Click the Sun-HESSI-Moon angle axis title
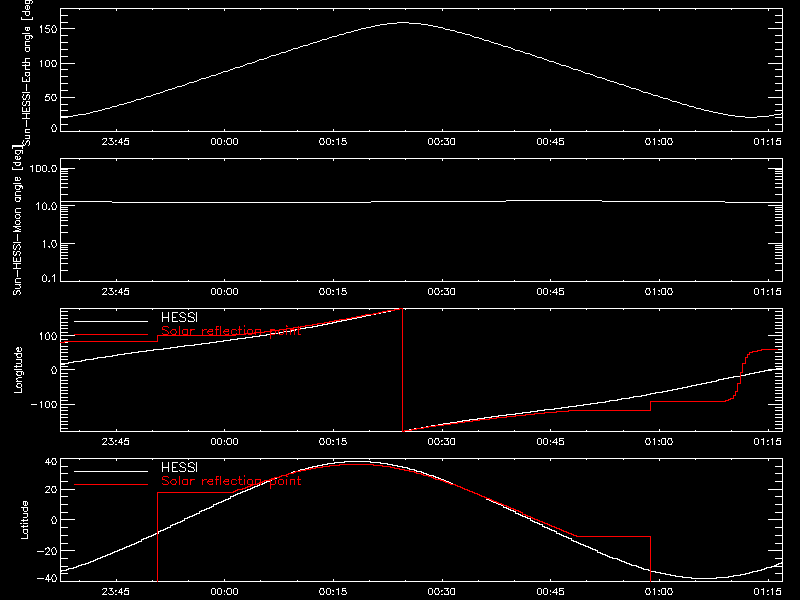Image resolution: width=800 pixels, height=600 pixels. 17,220
